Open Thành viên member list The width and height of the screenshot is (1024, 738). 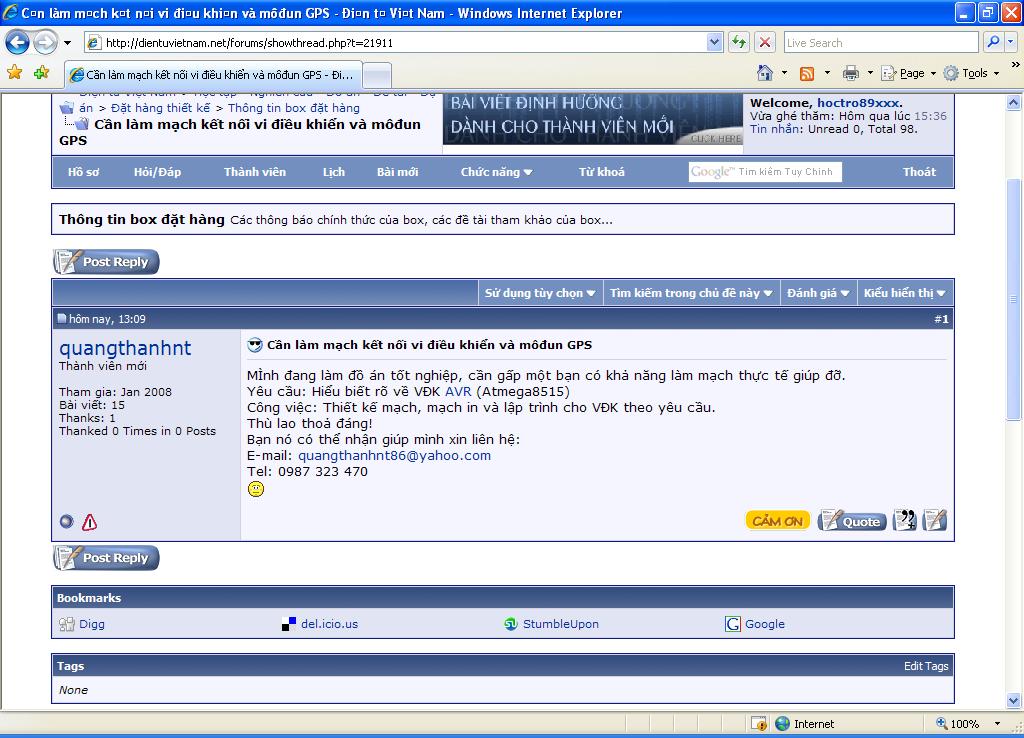pos(255,172)
